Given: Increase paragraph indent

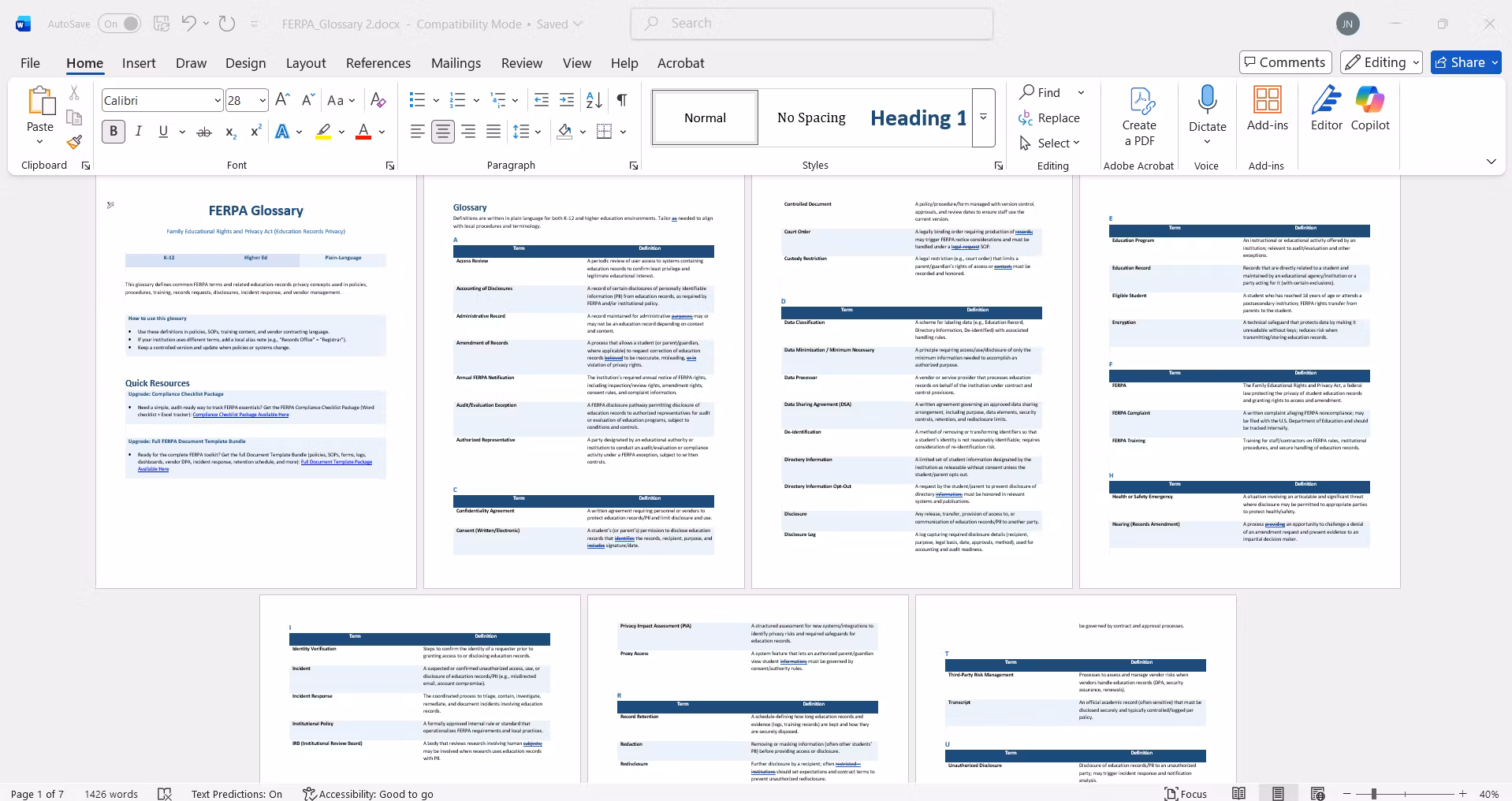Looking at the screenshot, I should pyautogui.click(x=567, y=100).
